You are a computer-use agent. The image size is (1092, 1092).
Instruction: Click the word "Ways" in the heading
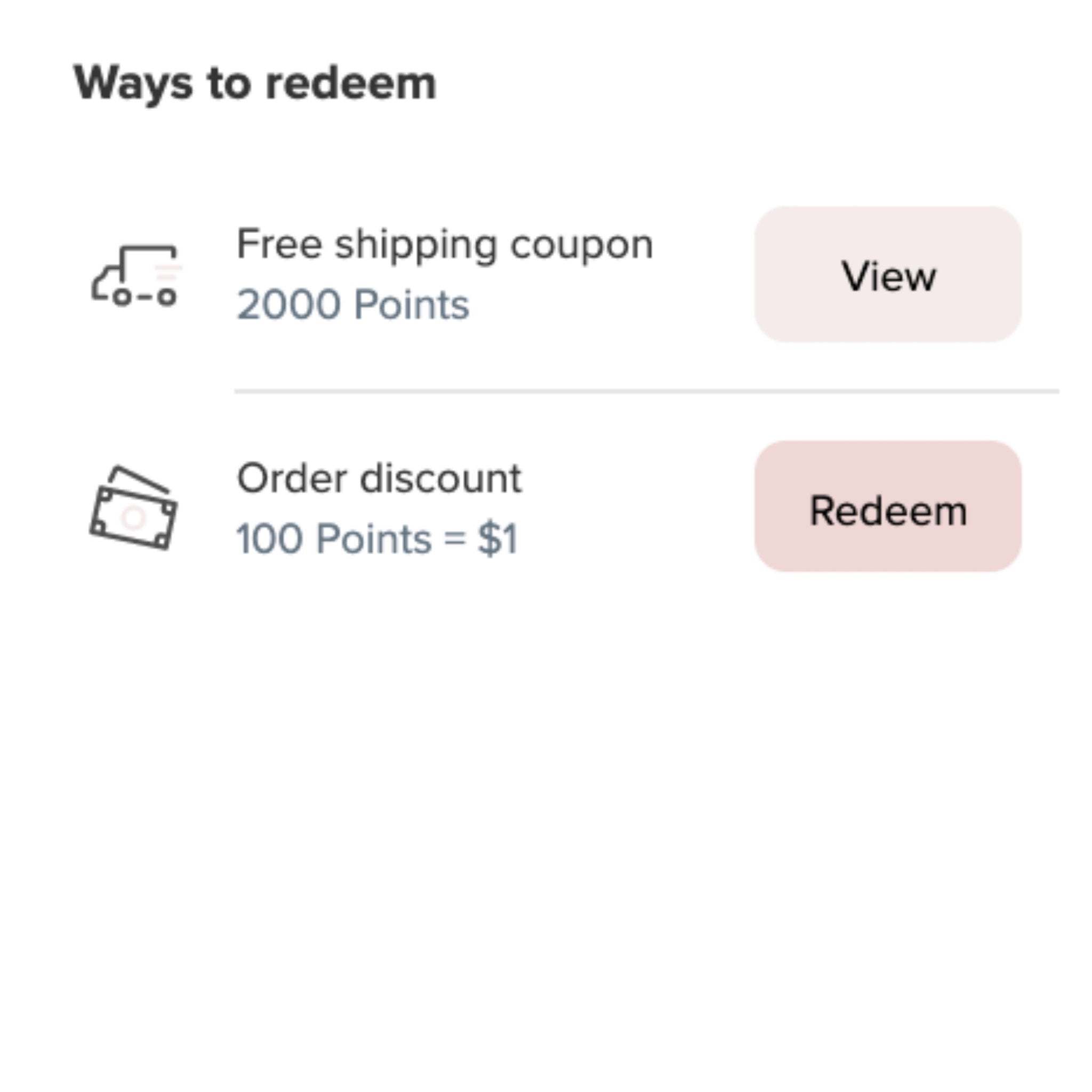(x=133, y=84)
